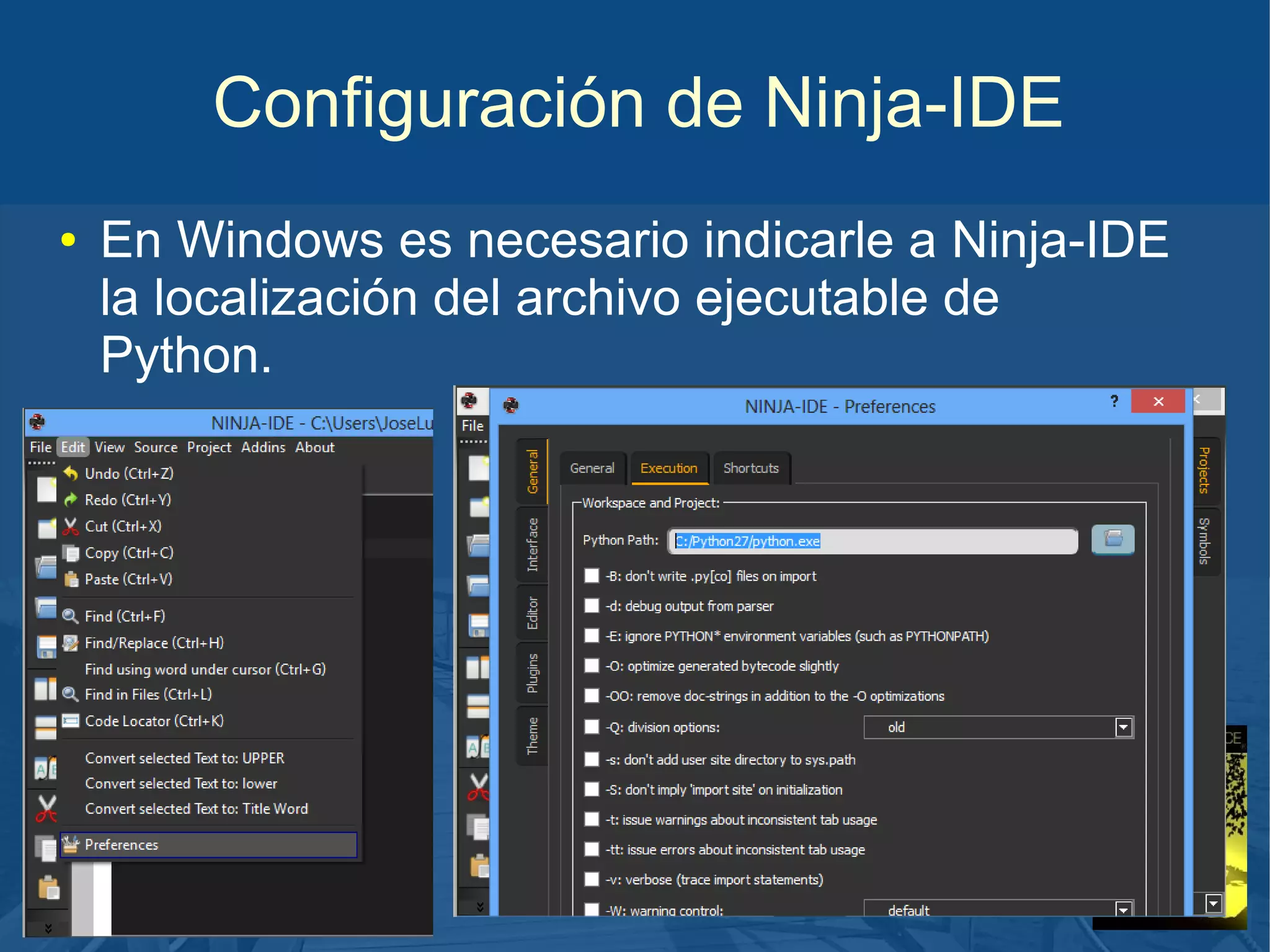The width and height of the screenshot is (1270, 952).
Task: Click the Find in Files magnifier icon
Action: click(x=71, y=695)
